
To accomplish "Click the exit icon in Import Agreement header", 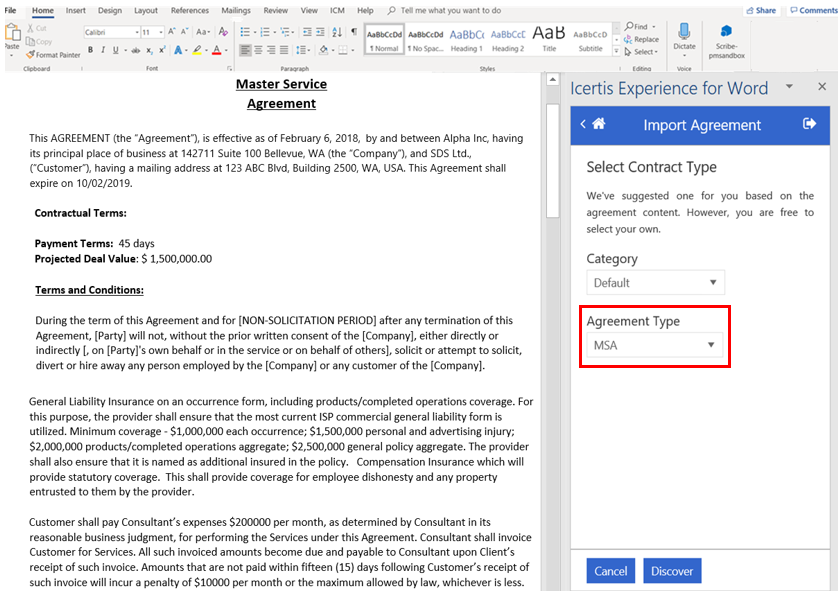I will point(809,124).
